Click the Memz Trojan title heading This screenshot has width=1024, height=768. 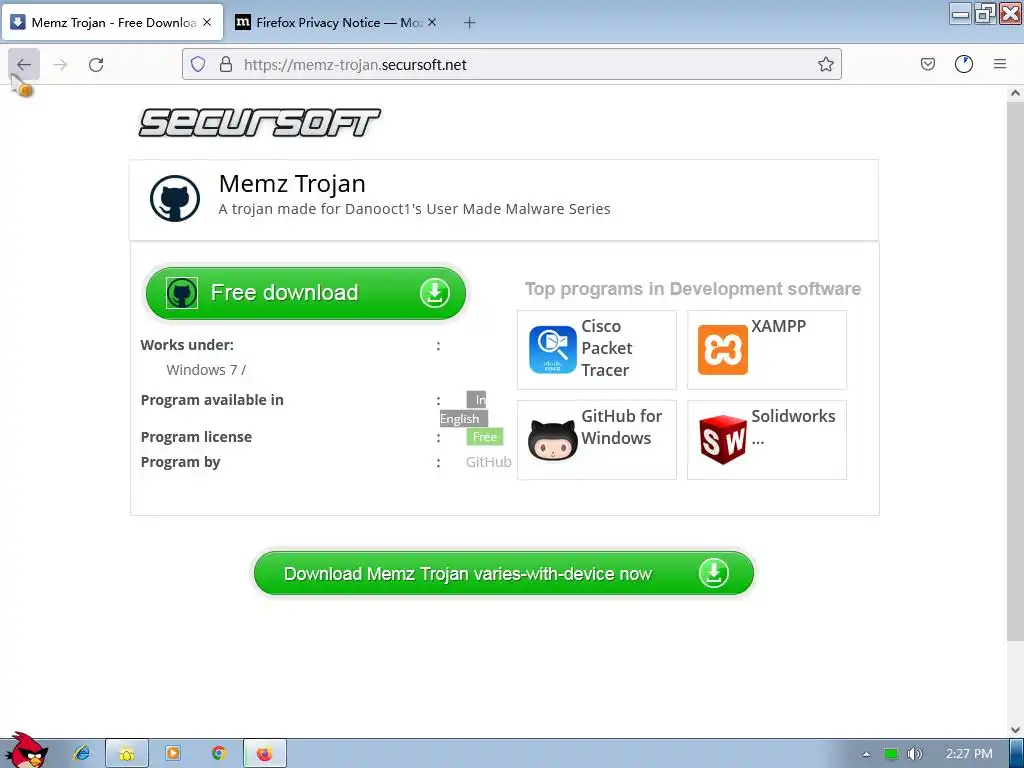292,184
